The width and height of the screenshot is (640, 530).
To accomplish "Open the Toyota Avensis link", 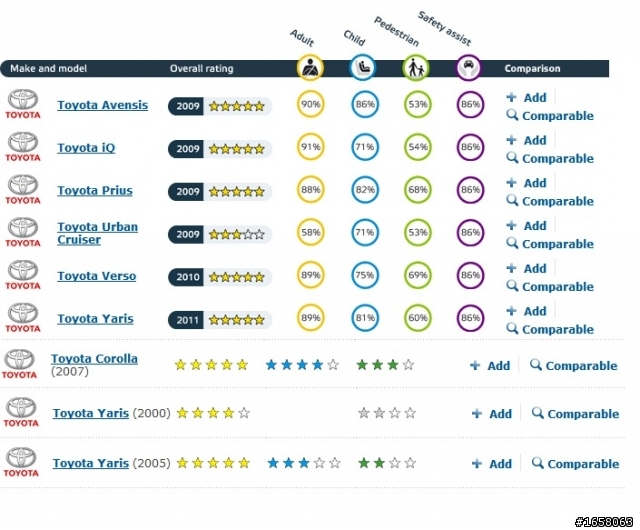I will (x=102, y=105).
